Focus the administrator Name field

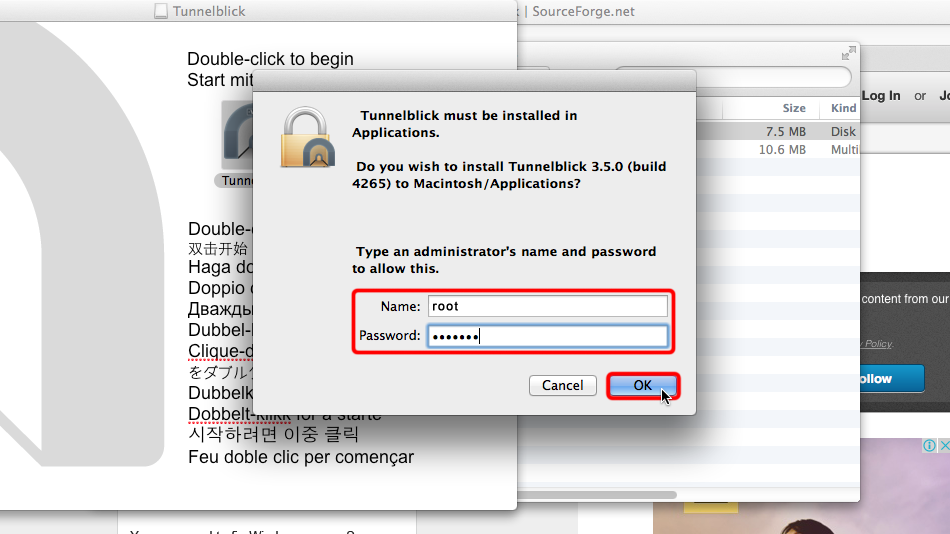tap(548, 306)
